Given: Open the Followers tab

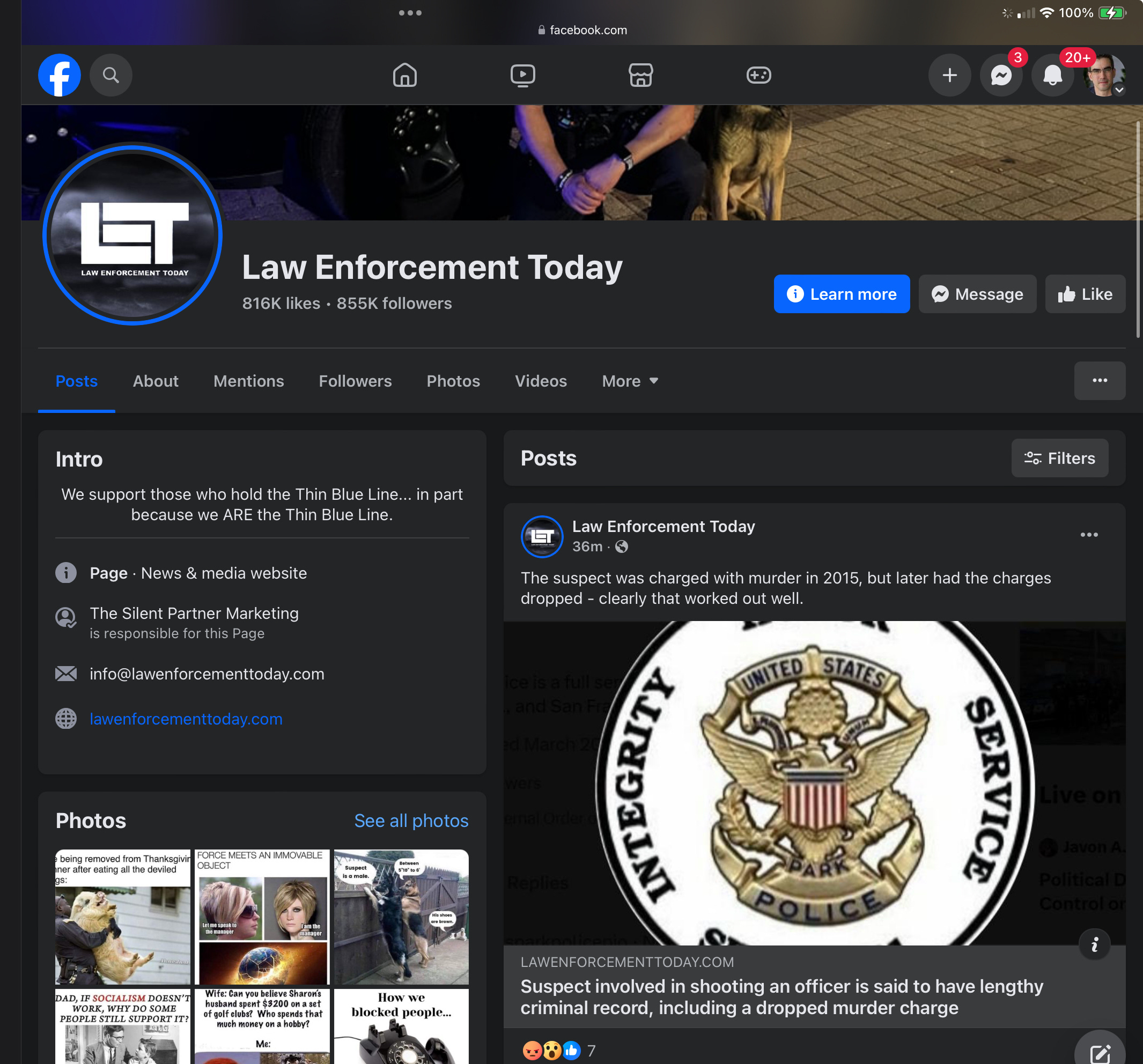Looking at the screenshot, I should [x=355, y=381].
